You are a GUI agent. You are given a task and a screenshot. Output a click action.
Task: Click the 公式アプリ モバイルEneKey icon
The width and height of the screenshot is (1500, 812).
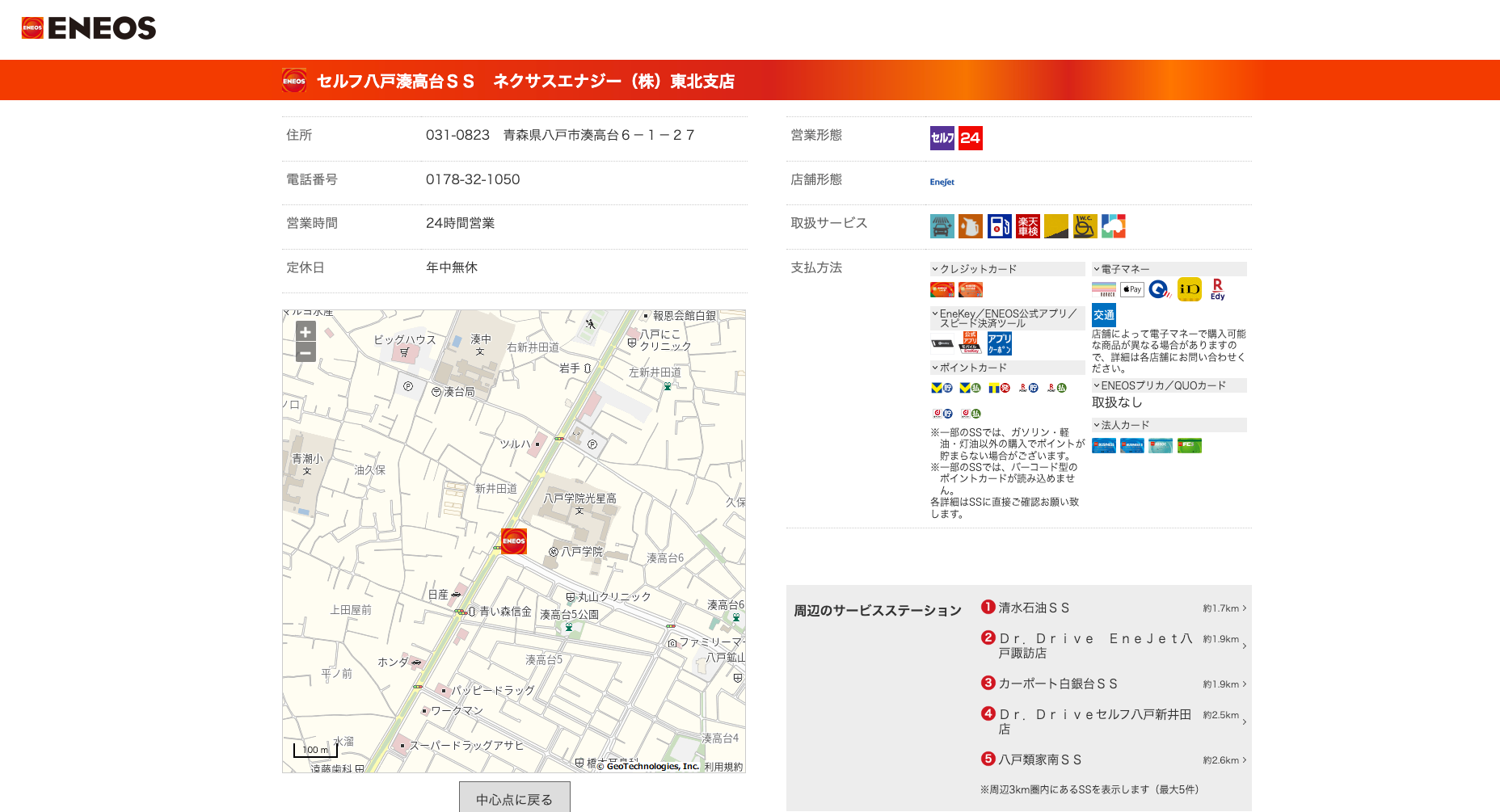click(x=971, y=343)
